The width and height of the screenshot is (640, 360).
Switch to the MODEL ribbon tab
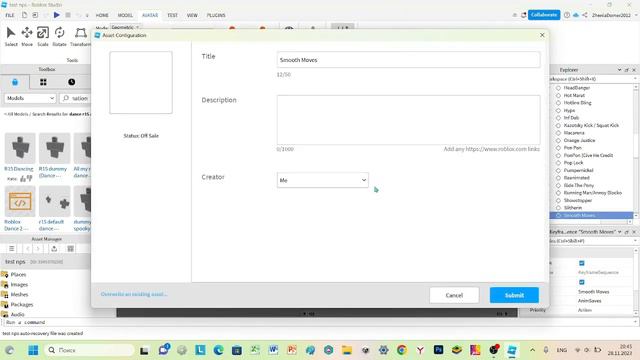pyautogui.click(x=125, y=15)
